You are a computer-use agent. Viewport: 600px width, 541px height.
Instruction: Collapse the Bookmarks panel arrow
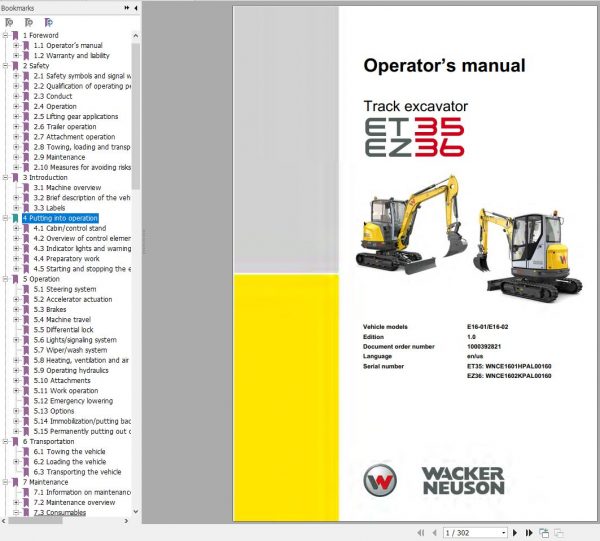pos(136,8)
